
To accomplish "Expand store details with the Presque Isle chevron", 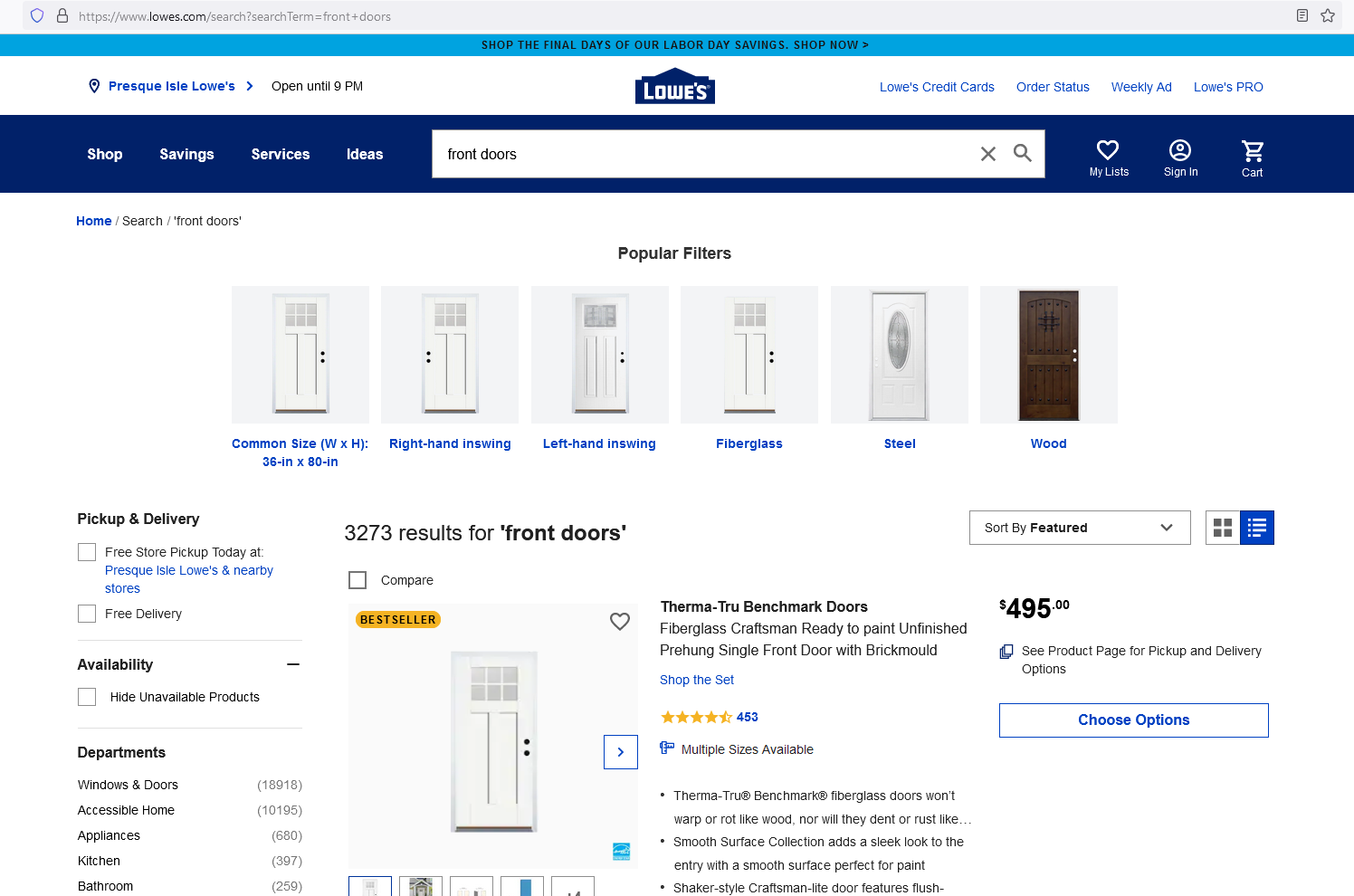I will click(x=247, y=86).
